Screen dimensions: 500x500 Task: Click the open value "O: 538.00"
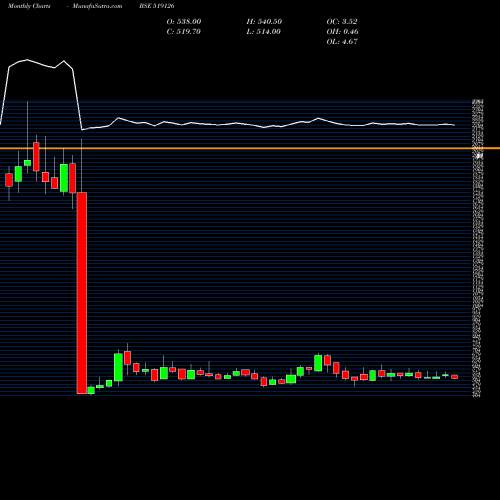[184, 21]
